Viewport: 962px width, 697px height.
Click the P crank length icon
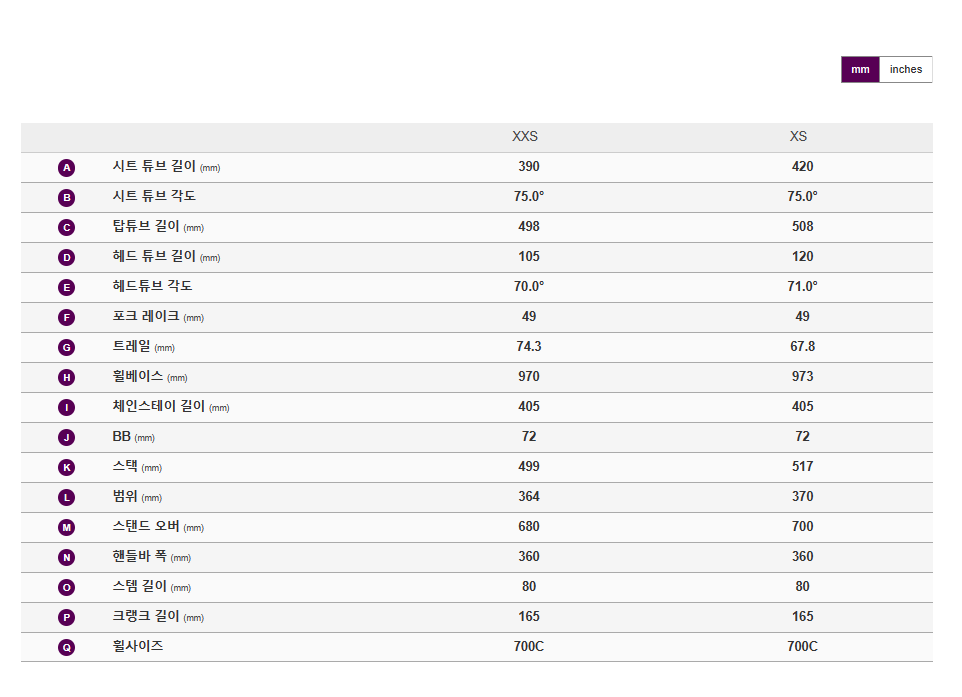tap(66, 617)
